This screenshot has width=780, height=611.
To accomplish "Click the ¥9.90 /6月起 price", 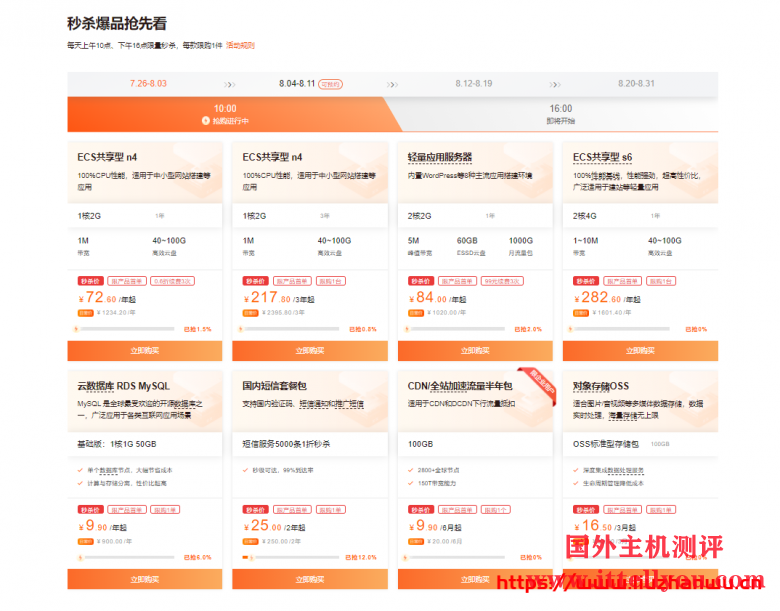I will (435, 526).
